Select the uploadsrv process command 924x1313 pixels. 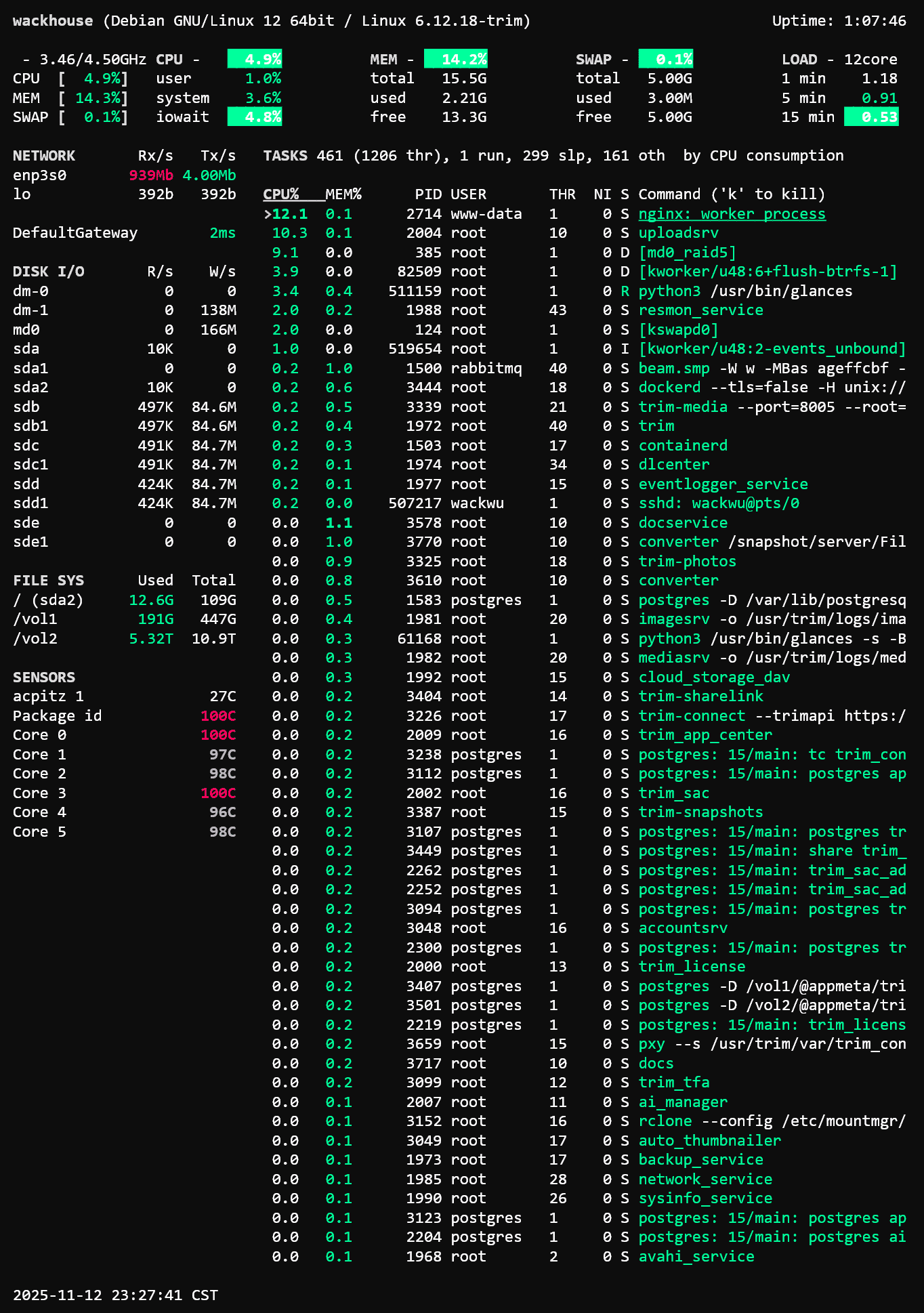pyautogui.click(x=678, y=233)
